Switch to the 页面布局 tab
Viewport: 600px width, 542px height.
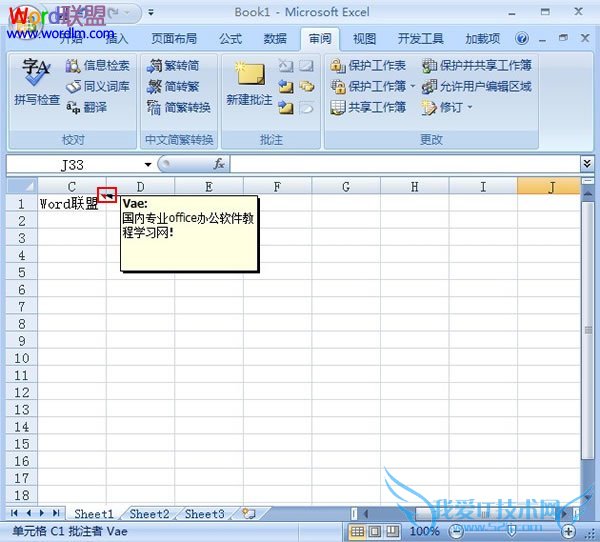[174, 39]
